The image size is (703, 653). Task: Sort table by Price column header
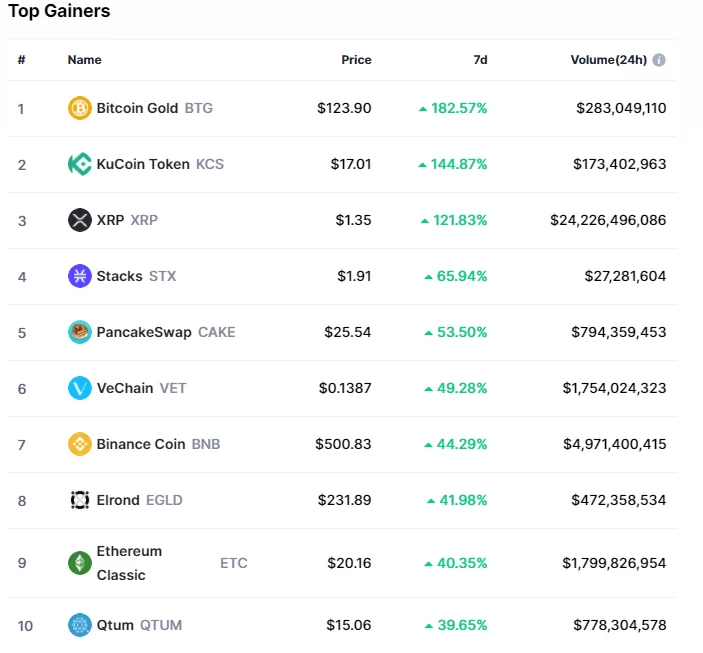pos(356,60)
